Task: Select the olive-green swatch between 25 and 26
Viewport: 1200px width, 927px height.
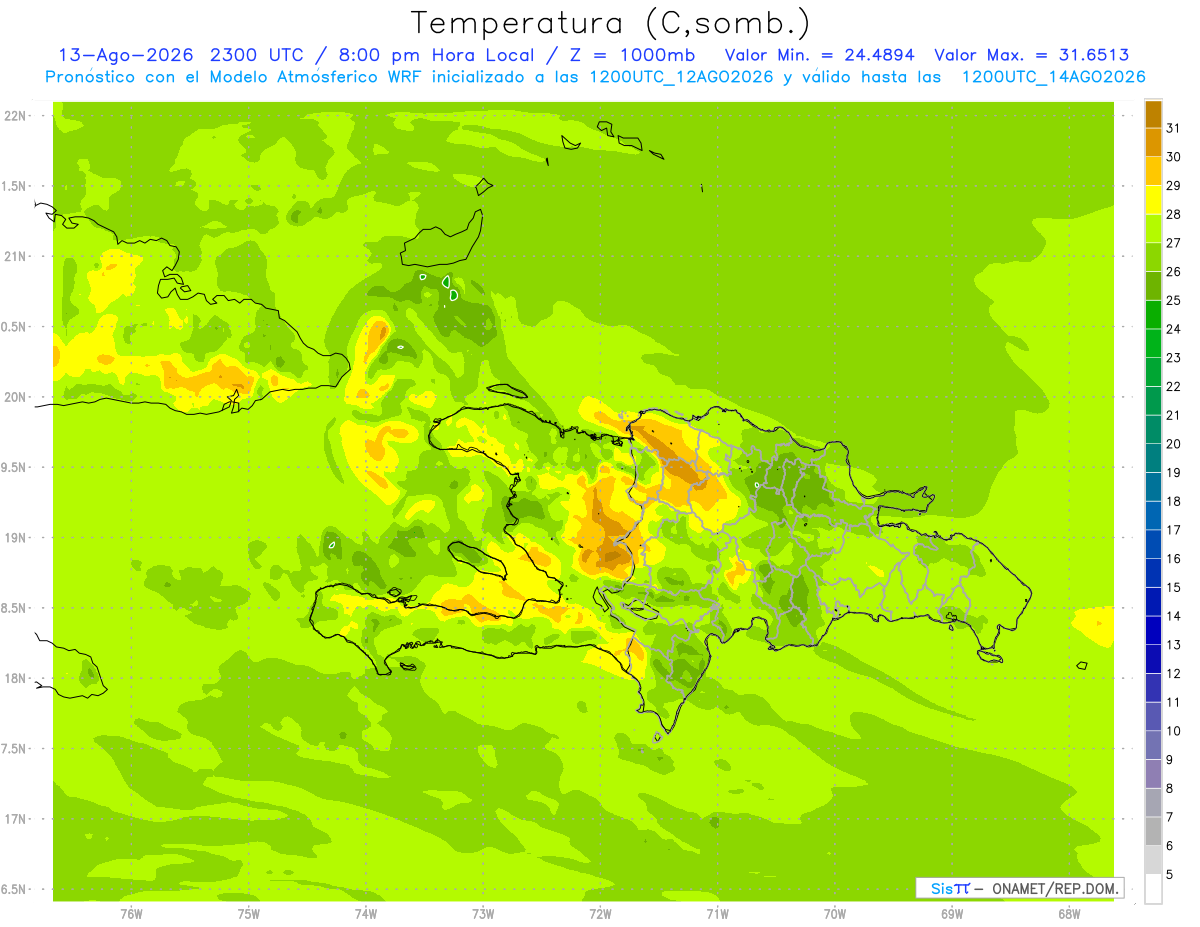Action: click(x=1153, y=286)
